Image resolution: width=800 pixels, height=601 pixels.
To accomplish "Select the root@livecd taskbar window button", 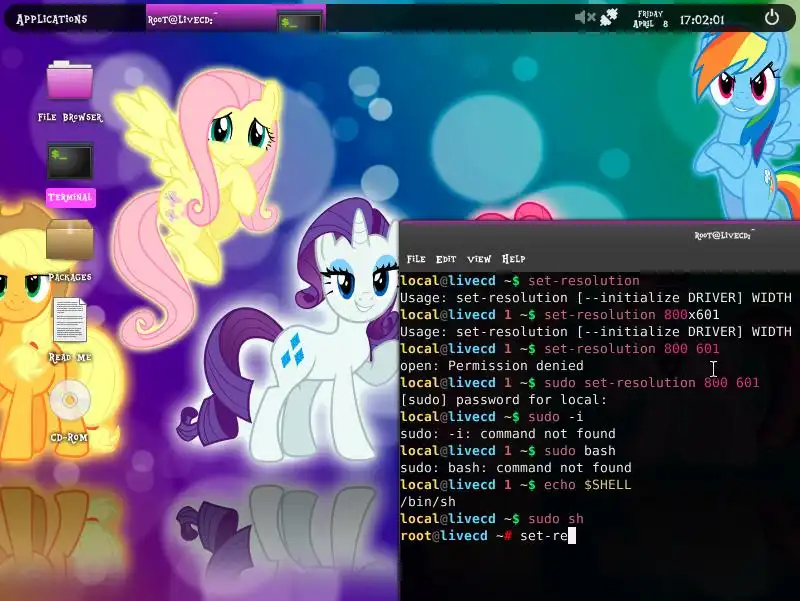I will [236, 19].
